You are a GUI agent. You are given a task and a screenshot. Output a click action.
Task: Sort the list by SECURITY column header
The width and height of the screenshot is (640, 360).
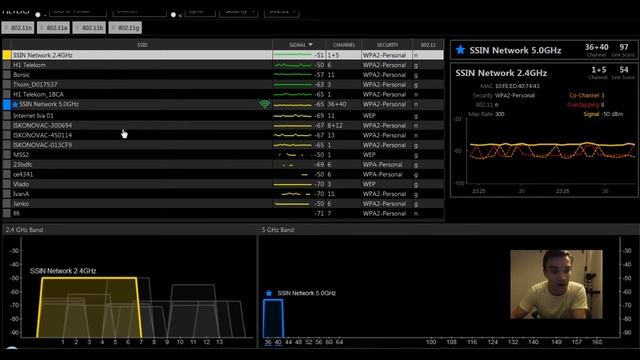coord(387,44)
